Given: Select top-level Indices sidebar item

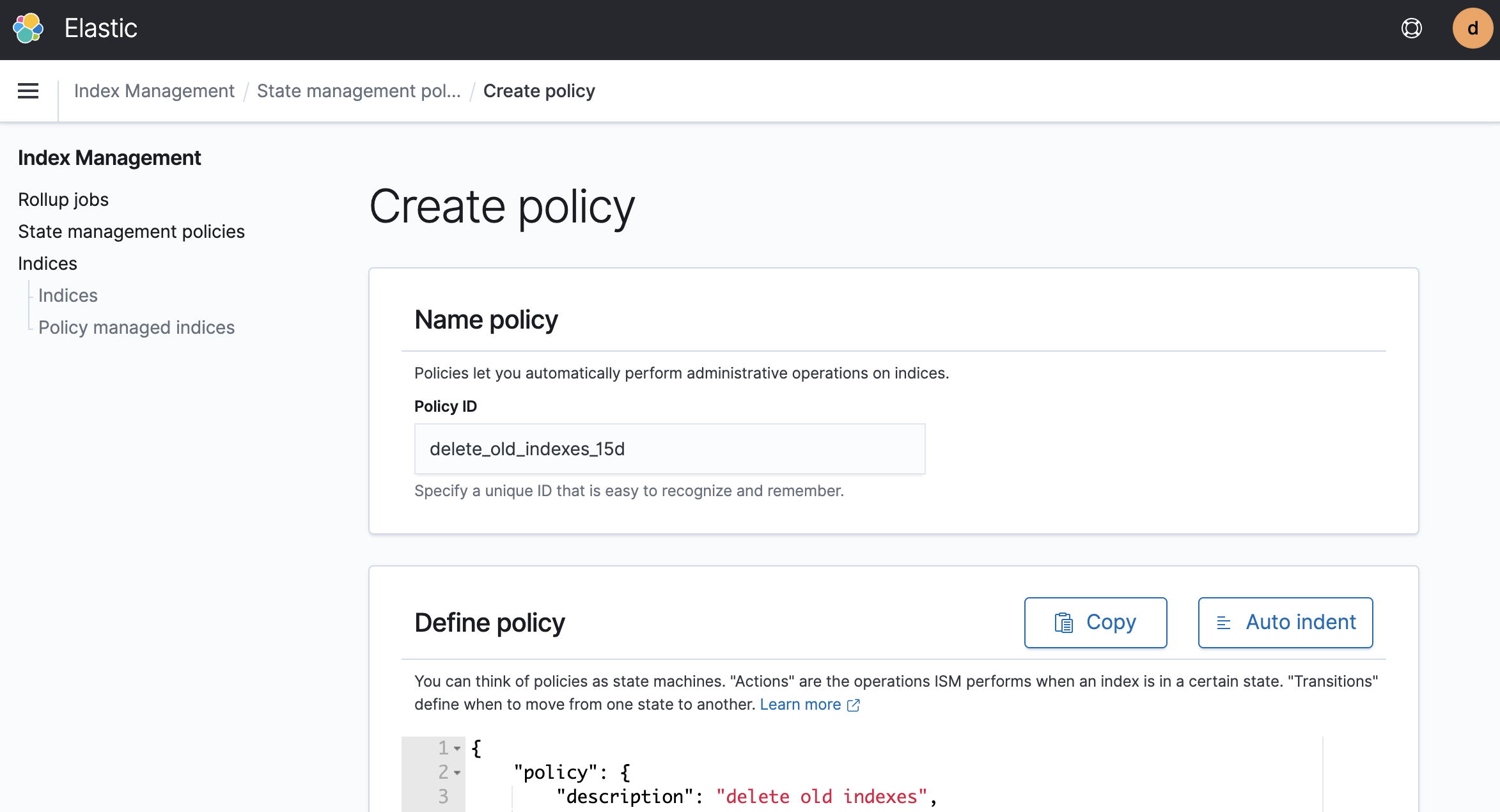Looking at the screenshot, I should tap(47, 263).
